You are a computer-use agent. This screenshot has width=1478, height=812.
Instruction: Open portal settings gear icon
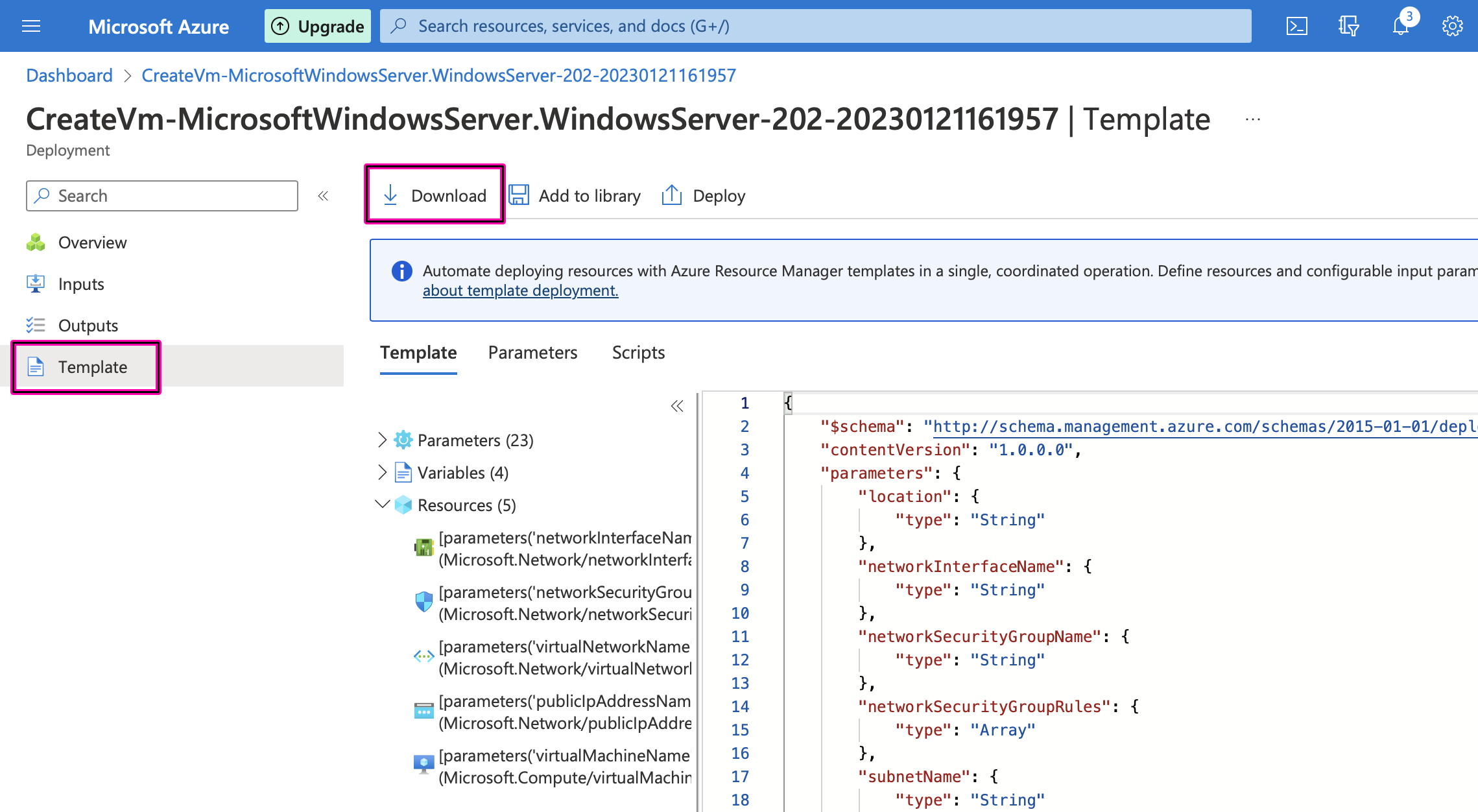coord(1452,26)
